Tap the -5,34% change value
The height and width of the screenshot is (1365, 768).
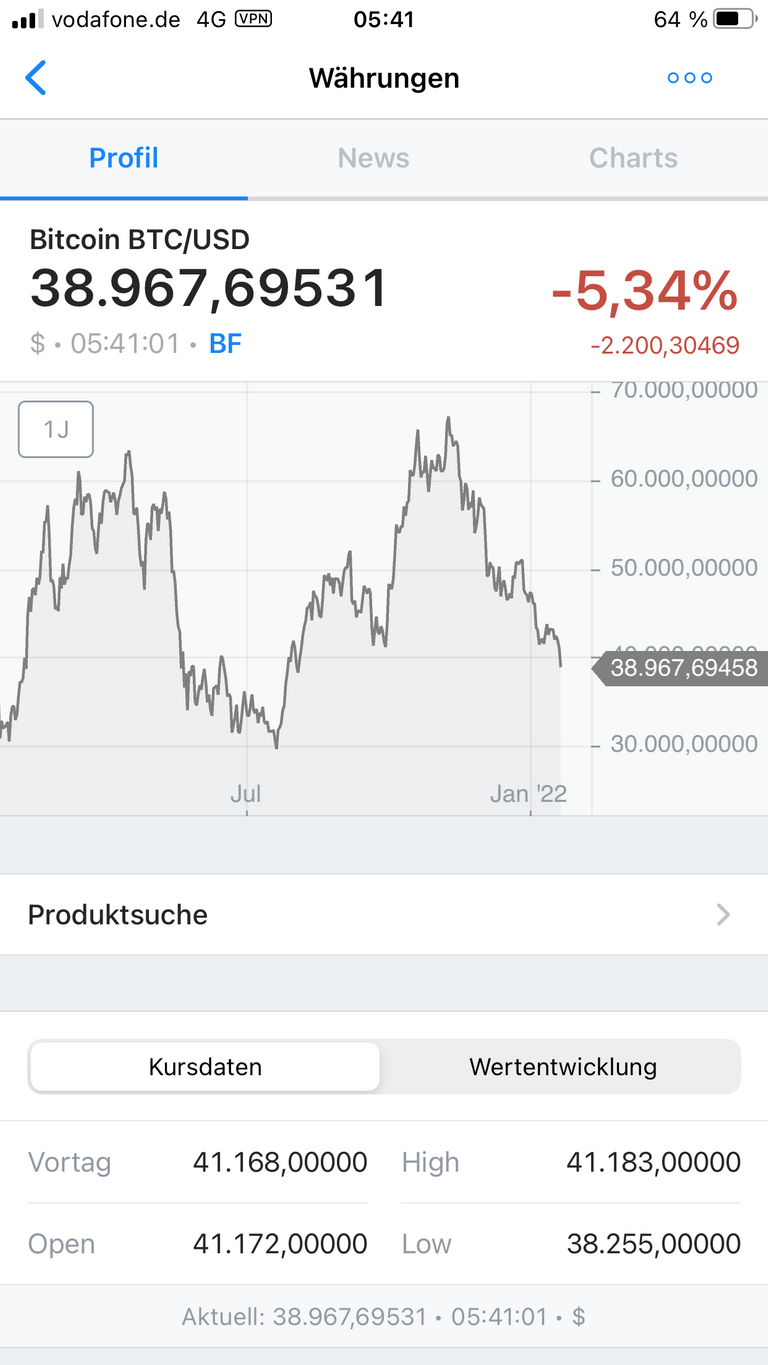point(645,291)
